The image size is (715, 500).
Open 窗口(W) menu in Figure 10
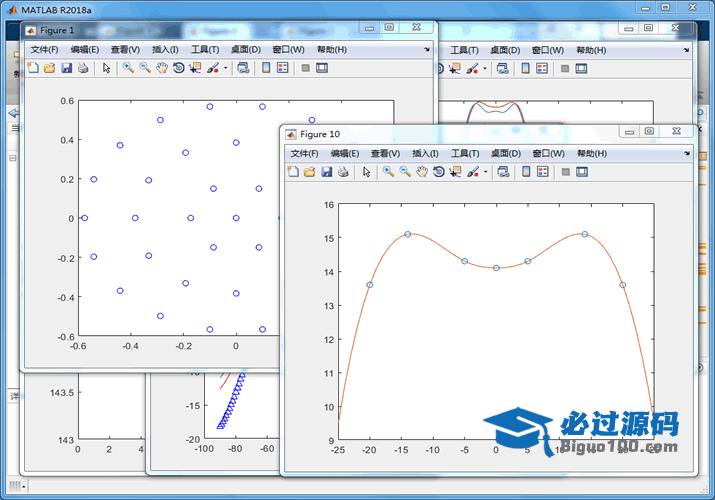point(549,153)
